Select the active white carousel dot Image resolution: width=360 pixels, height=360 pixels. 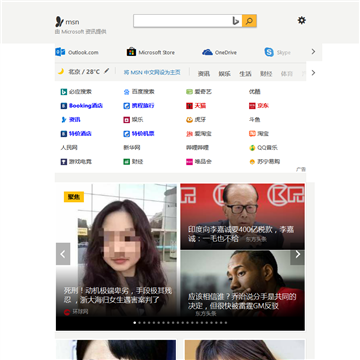[x=135, y=323]
